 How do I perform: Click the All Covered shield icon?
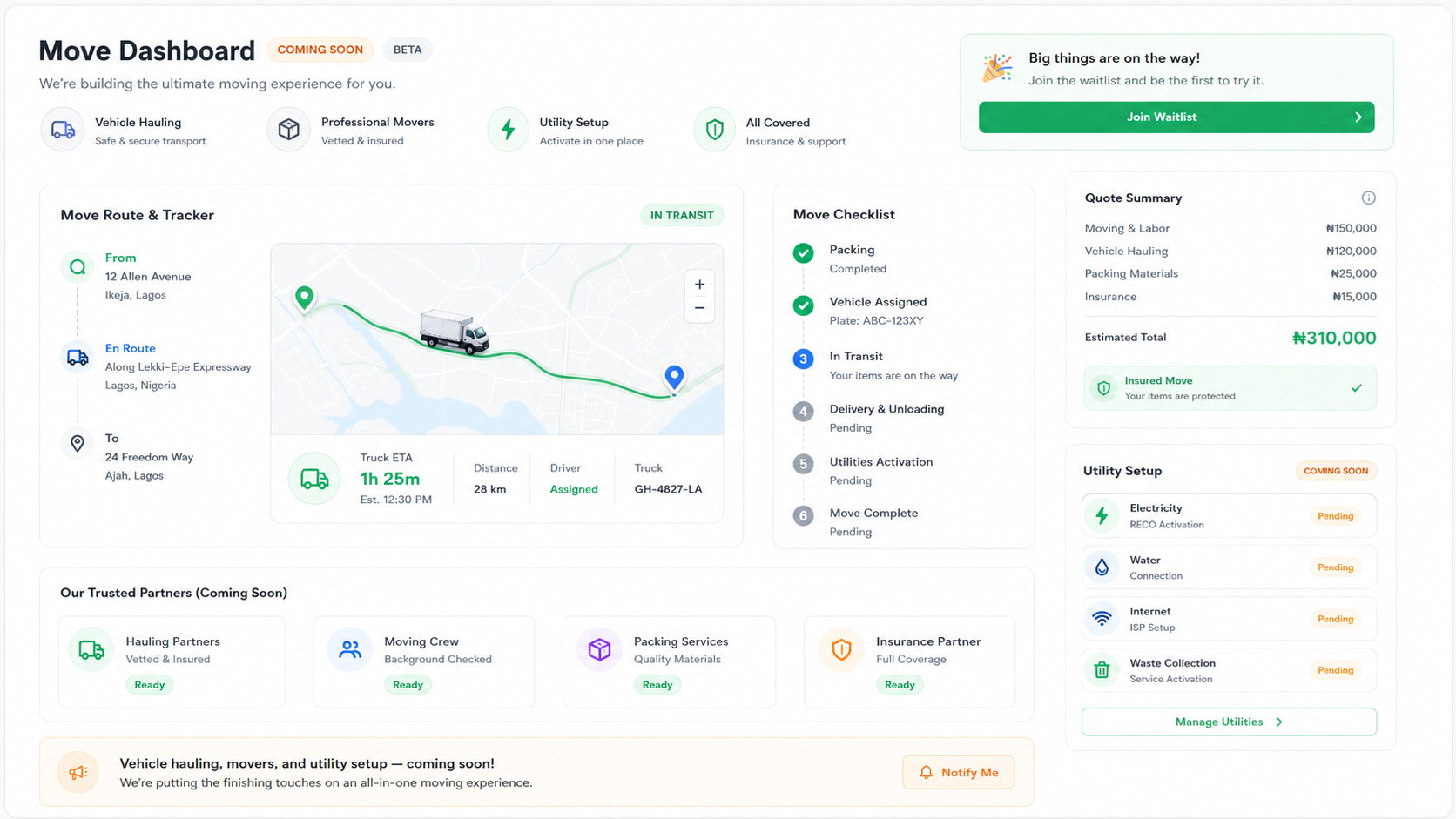(715, 130)
